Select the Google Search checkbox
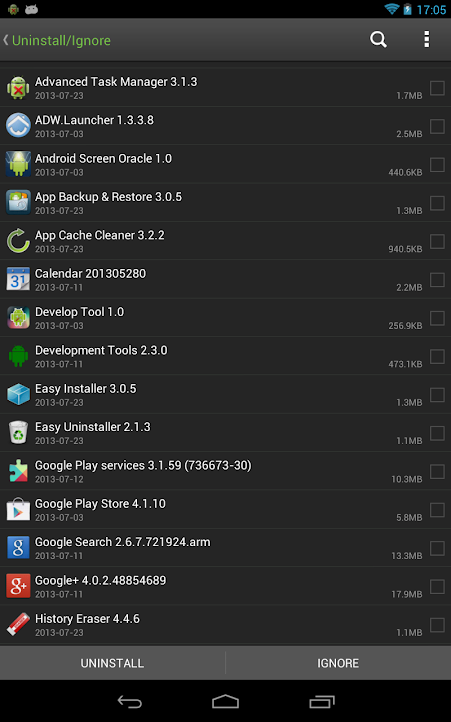This screenshot has height=722, width=451. [x=437, y=548]
